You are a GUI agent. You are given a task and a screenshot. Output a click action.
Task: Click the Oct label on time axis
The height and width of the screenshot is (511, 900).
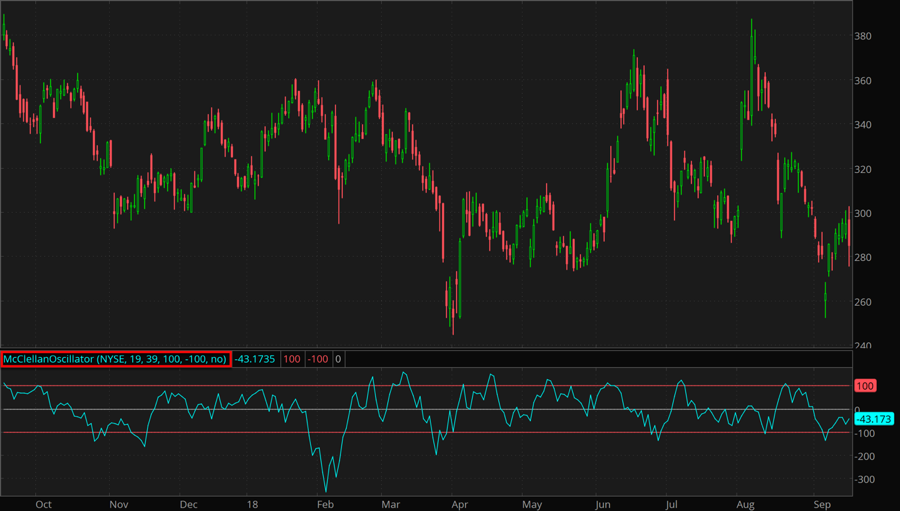click(42, 504)
